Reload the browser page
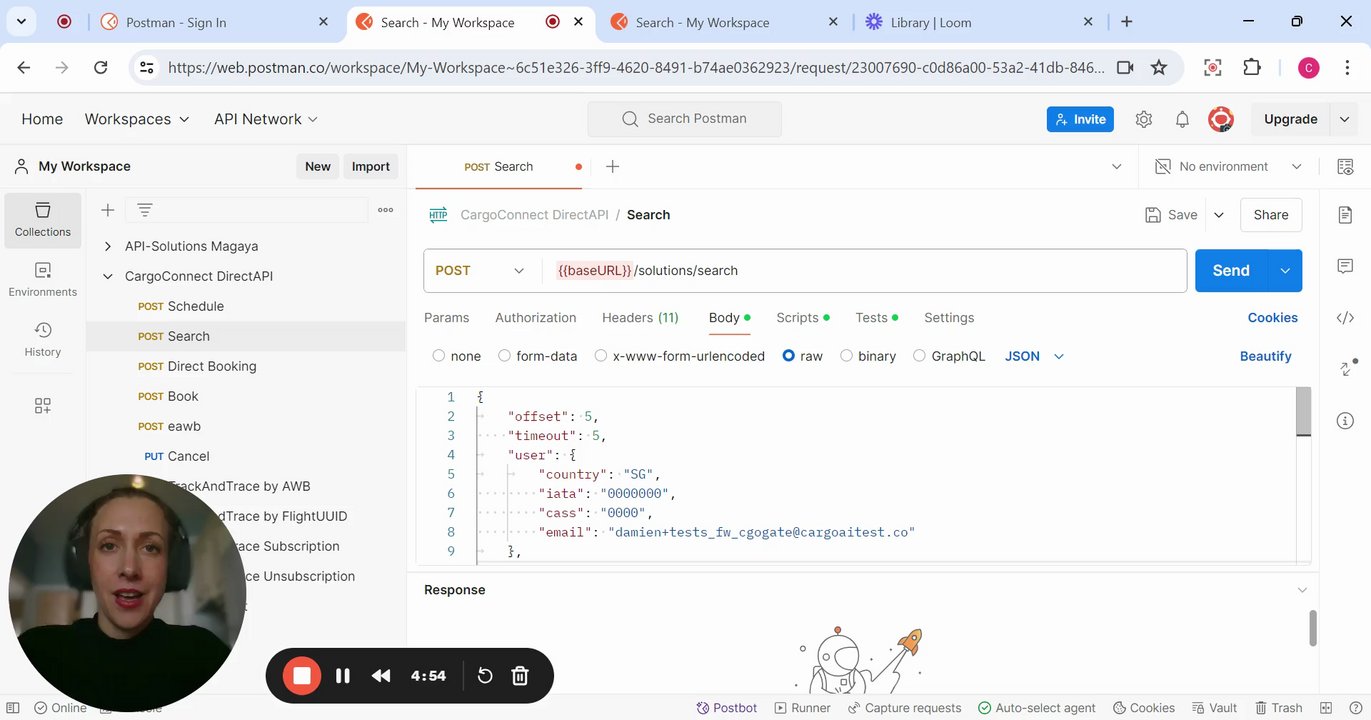Image resolution: width=1371 pixels, height=720 pixels. click(x=100, y=67)
